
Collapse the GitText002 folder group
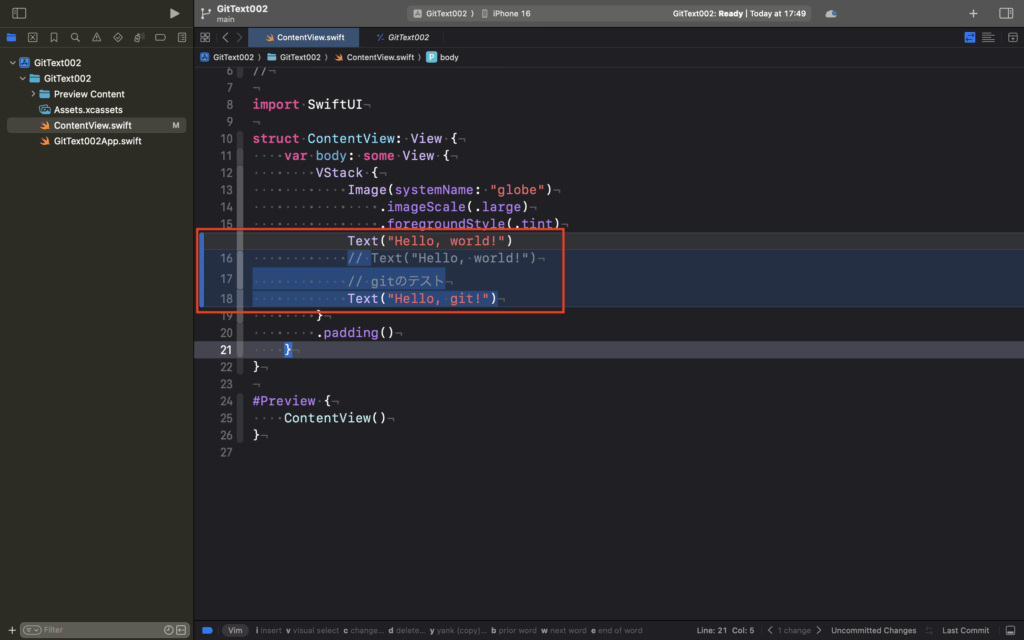[x=23, y=78]
